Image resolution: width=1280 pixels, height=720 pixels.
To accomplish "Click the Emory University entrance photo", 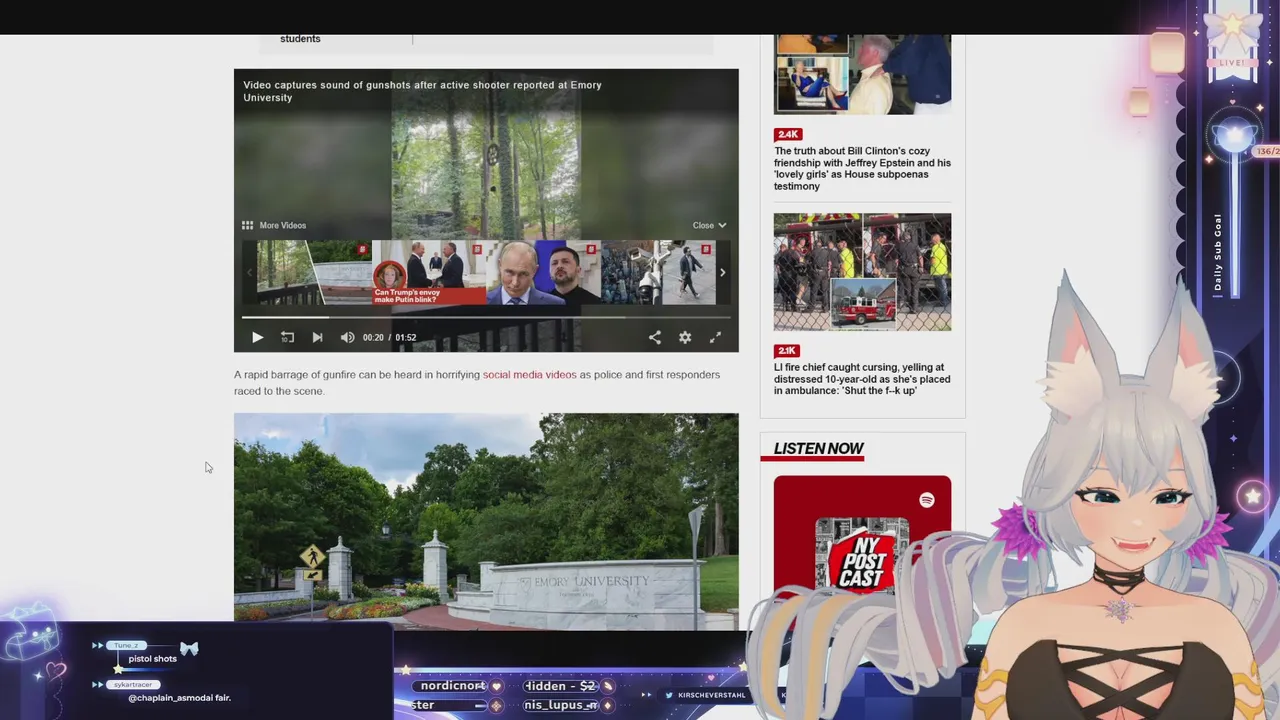I will coord(486,521).
